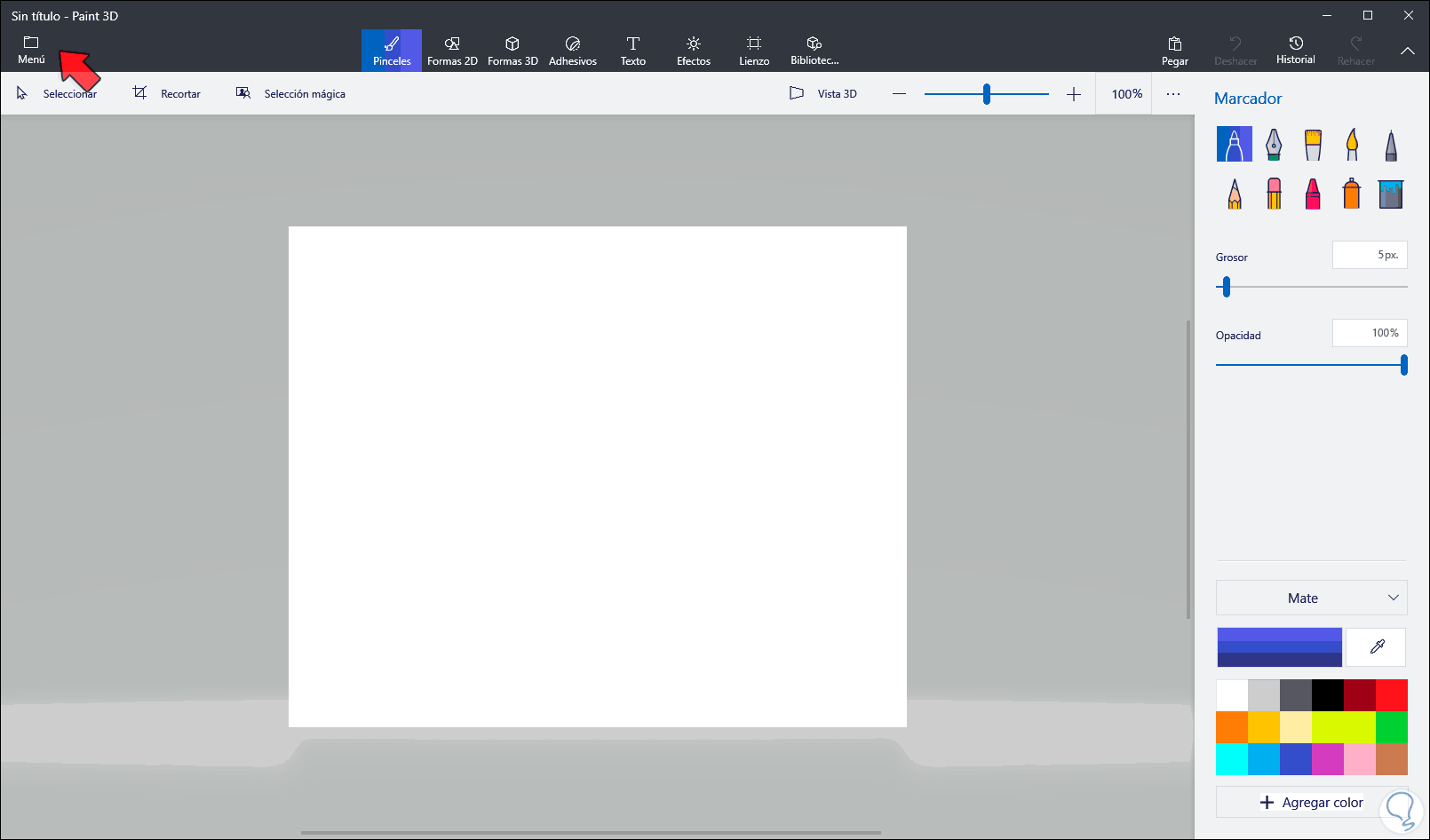Open the Historial panel

click(1295, 49)
